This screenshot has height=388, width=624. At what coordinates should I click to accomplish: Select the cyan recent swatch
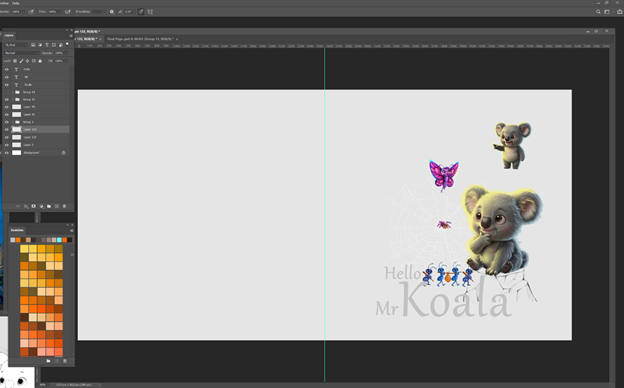(59, 240)
